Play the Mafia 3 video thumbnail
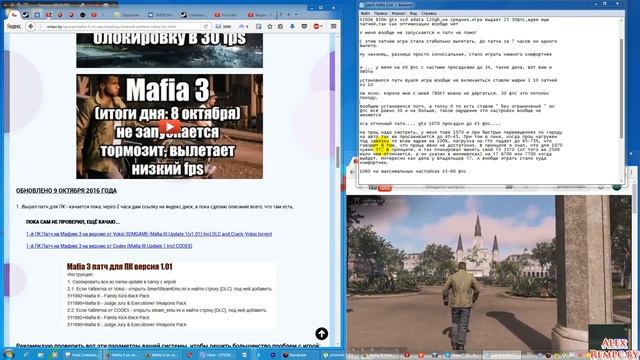The height and width of the screenshot is (360, 640). point(169,126)
